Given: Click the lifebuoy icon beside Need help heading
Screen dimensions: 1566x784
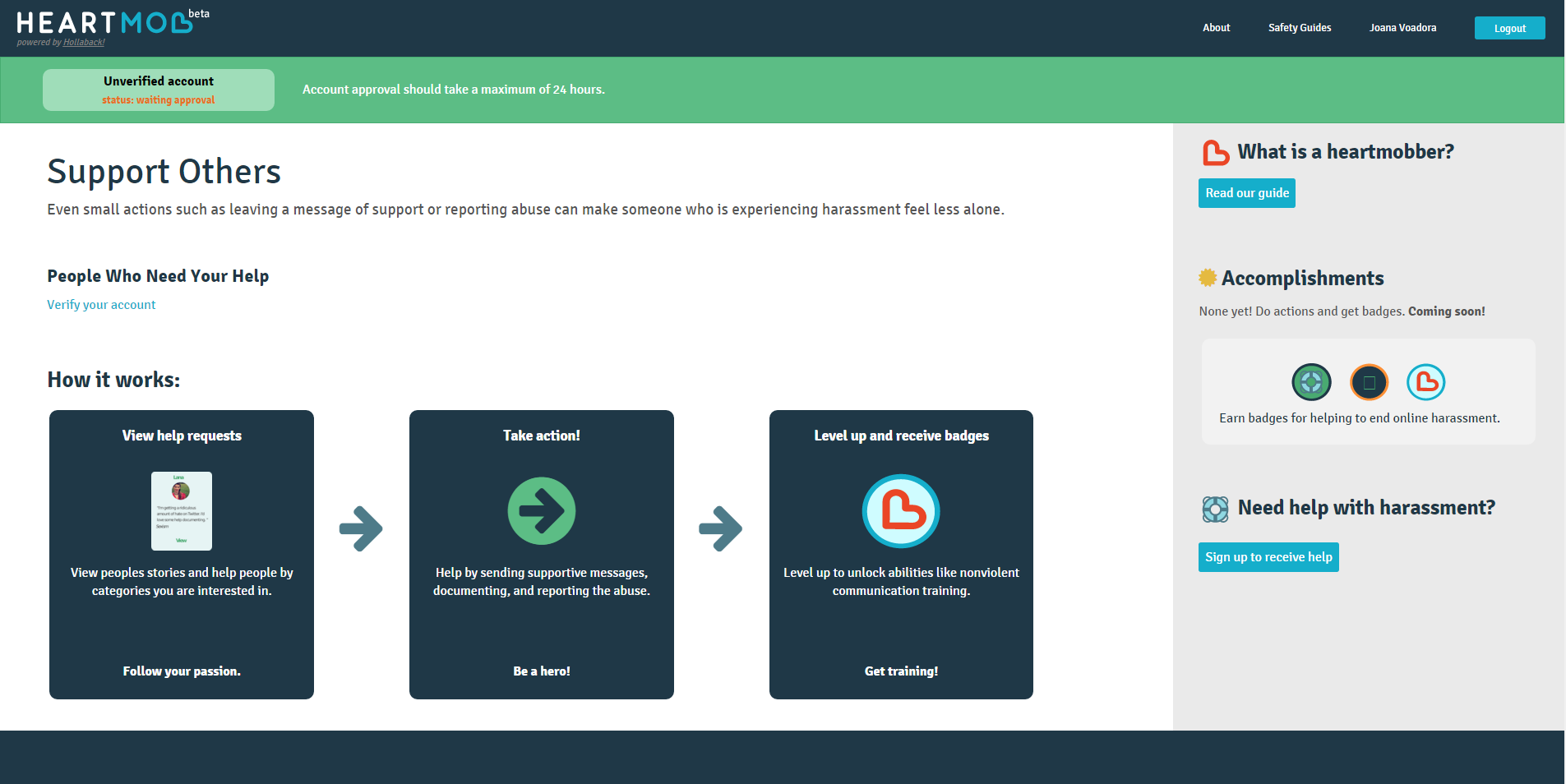Looking at the screenshot, I should (1215, 509).
